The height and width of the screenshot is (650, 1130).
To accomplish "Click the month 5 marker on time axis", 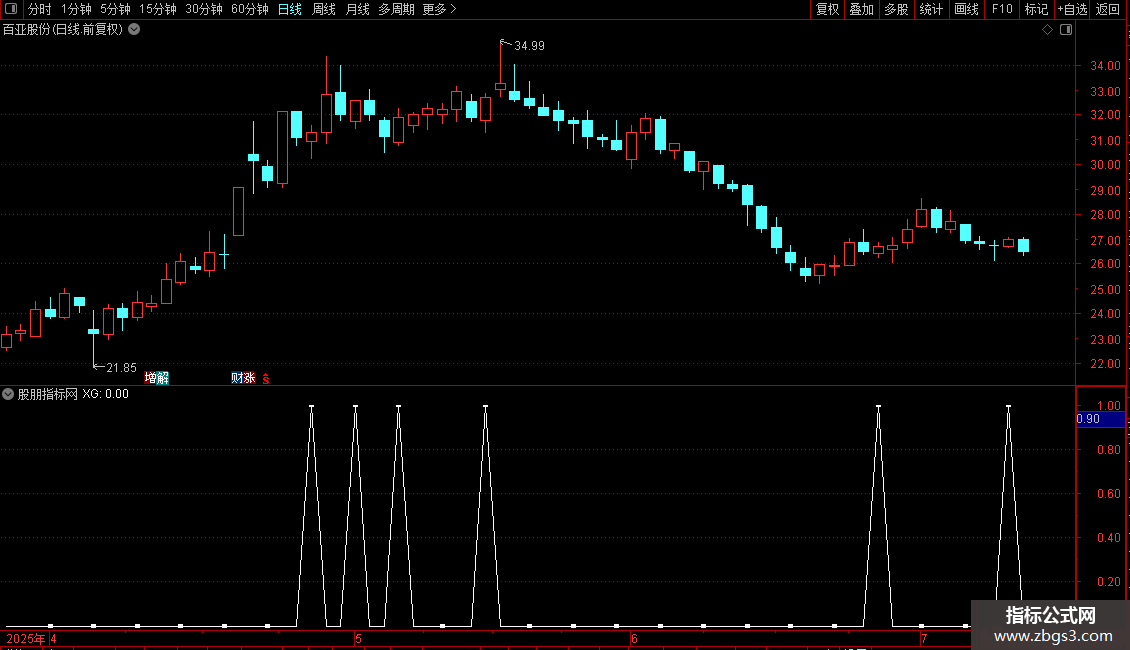I will click(x=358, y=638).
